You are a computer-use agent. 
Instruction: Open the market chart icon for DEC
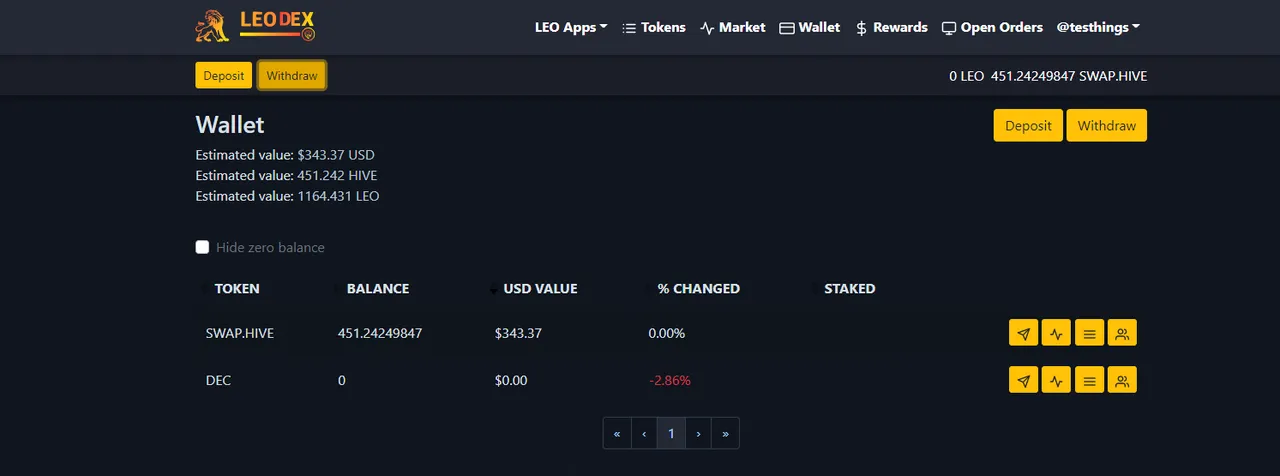(x=1056, y=380)
